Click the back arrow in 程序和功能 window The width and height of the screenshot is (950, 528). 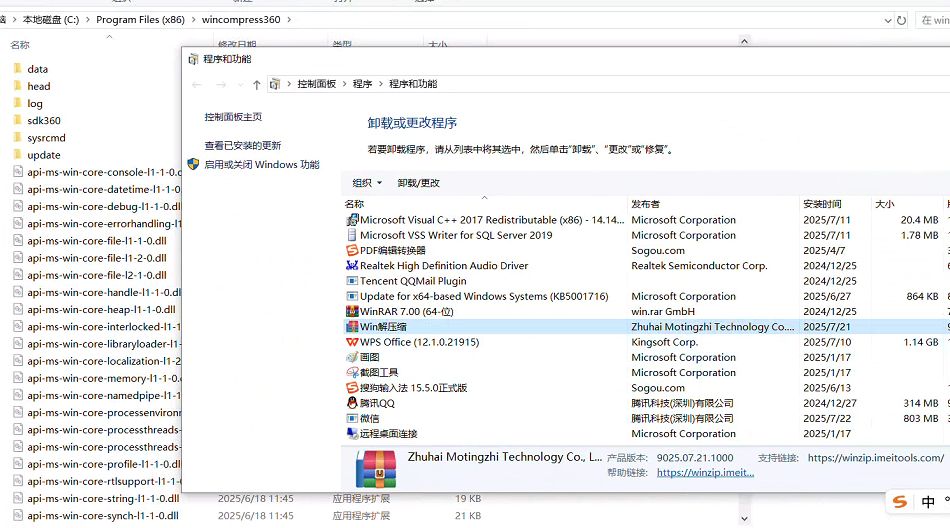click(x=196, y=84)
